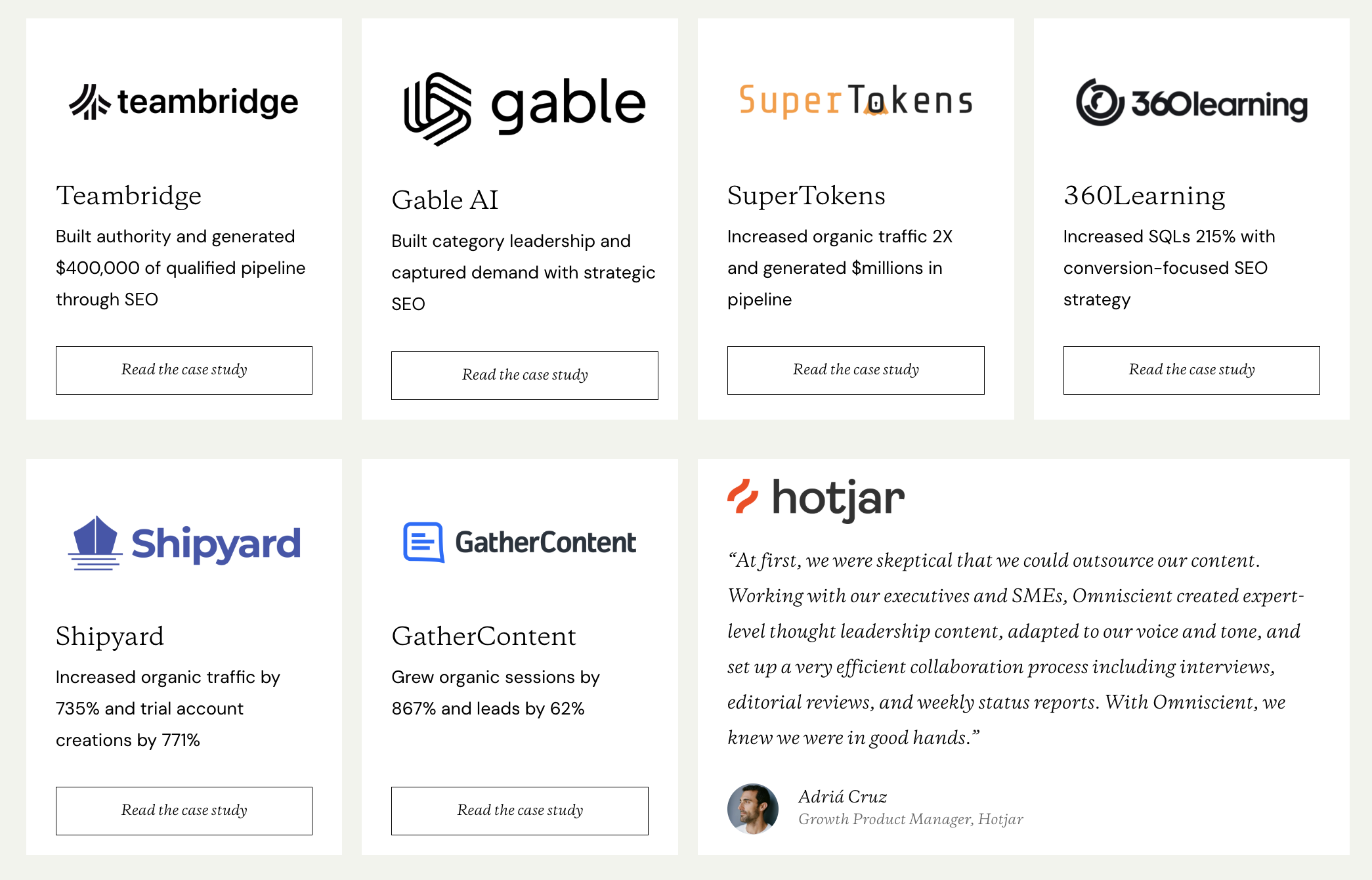Click the Teambridge heading

click(x=129, y=196)
